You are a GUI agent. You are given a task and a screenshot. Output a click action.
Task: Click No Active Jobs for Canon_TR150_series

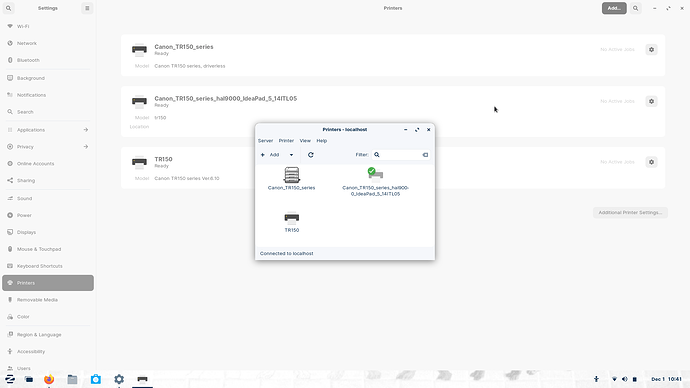coord(617,50)
